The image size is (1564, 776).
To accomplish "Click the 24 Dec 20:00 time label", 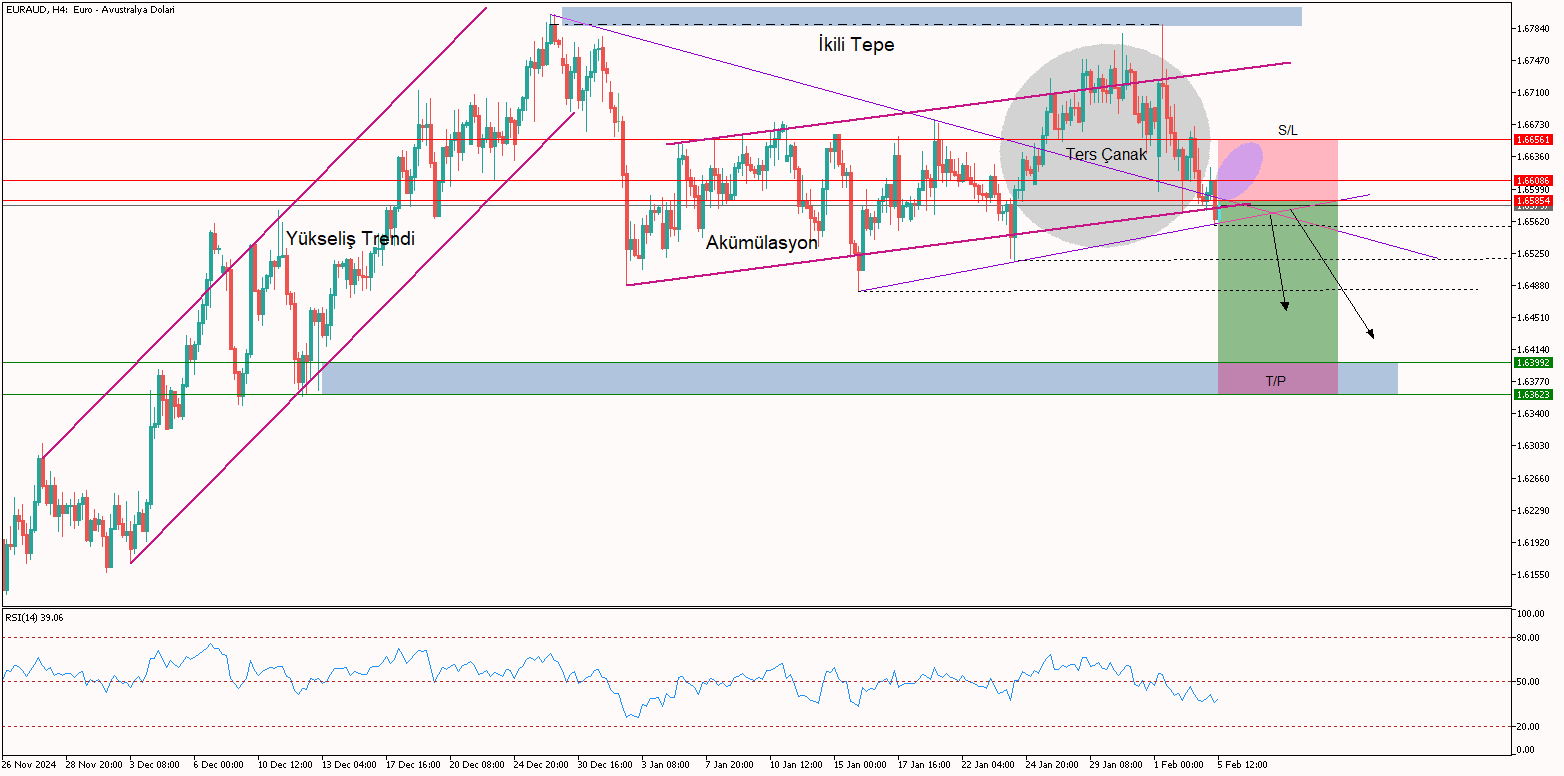I will (x=540, y=765).
